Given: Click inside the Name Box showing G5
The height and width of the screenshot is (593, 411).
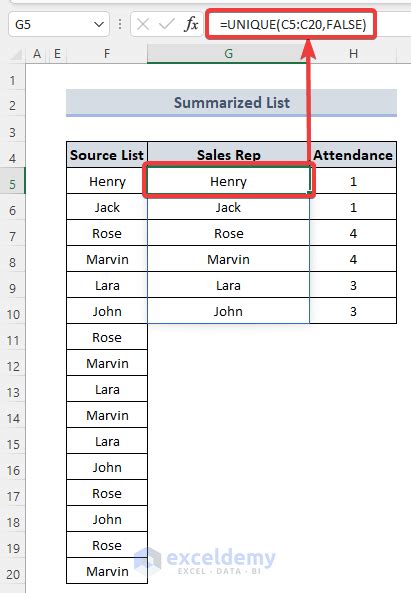Looking at the screenshot, I should pos(52,25).
